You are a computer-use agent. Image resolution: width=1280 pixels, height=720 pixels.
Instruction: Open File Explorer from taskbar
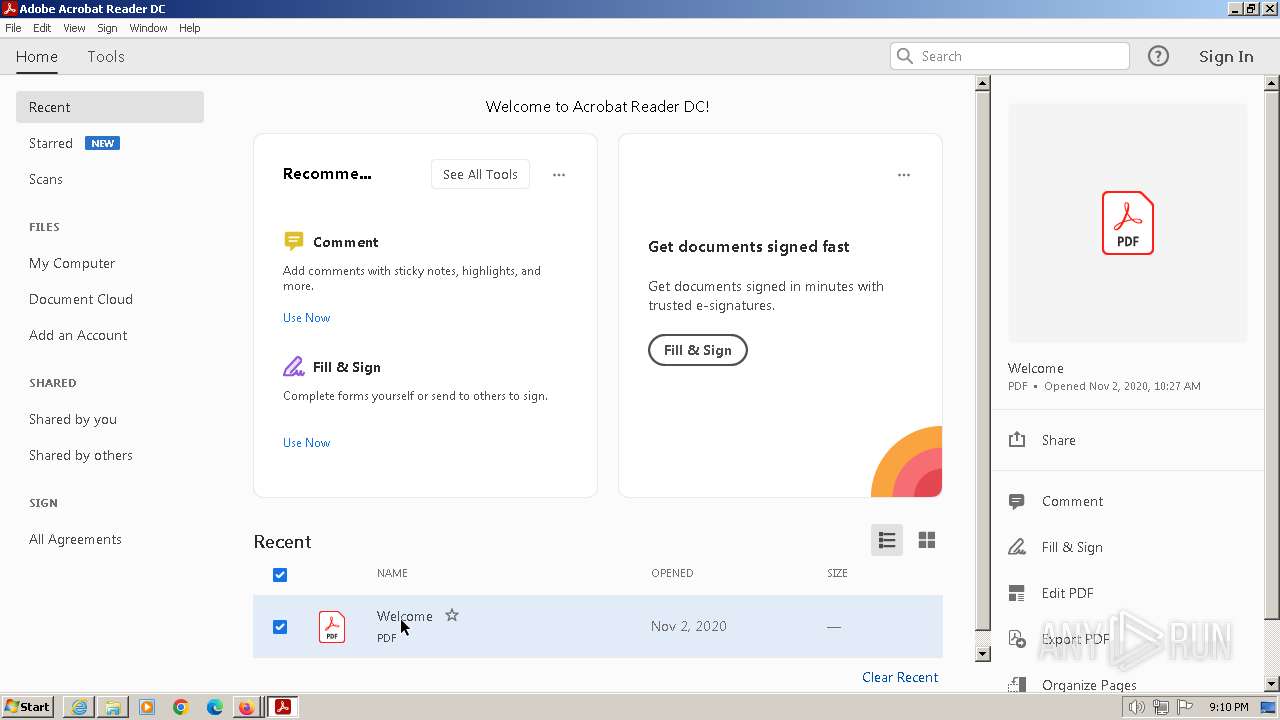click(x=113, y=707)
